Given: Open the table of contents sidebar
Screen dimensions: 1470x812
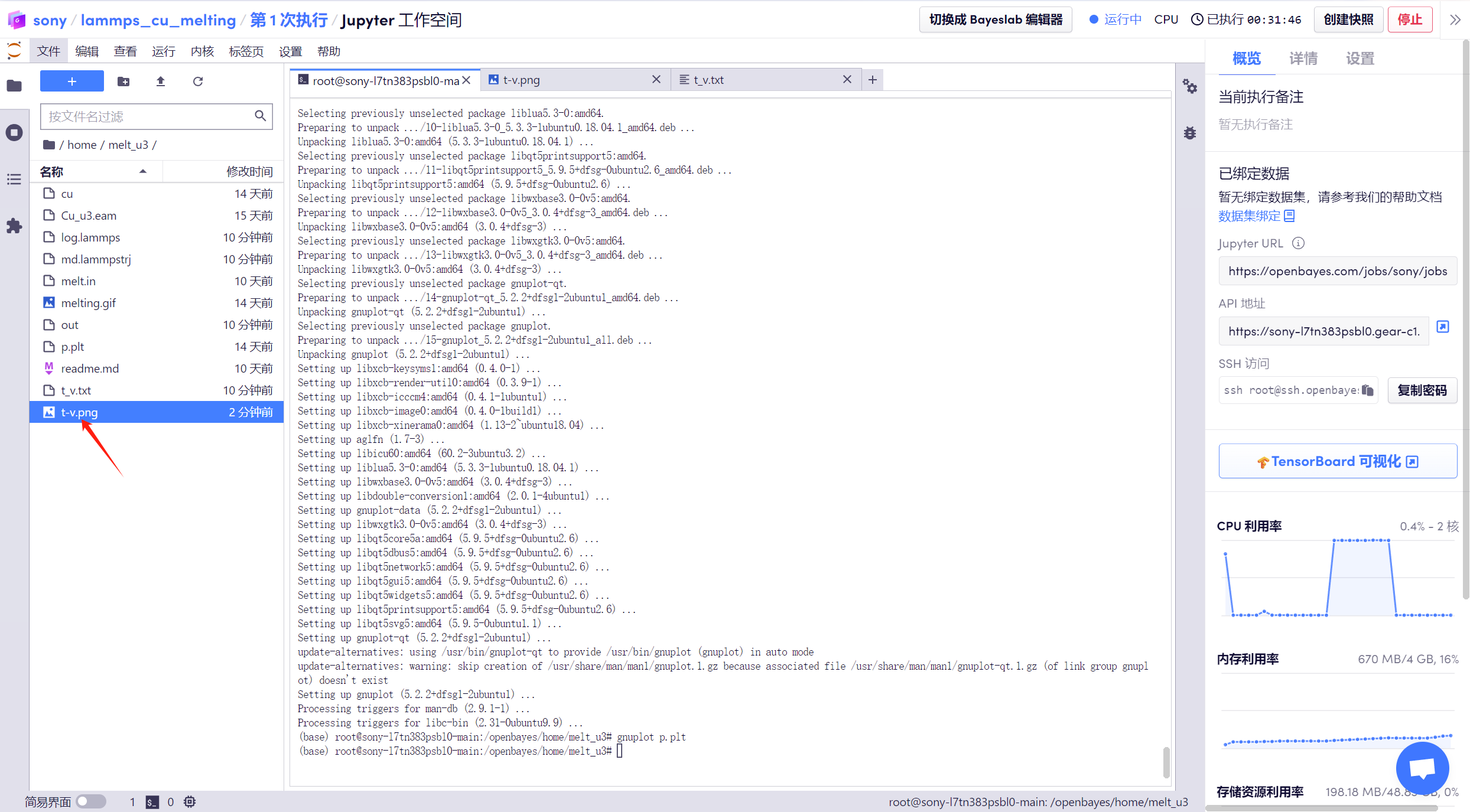Looking at the screenshot, I should [x=14, y=180].
